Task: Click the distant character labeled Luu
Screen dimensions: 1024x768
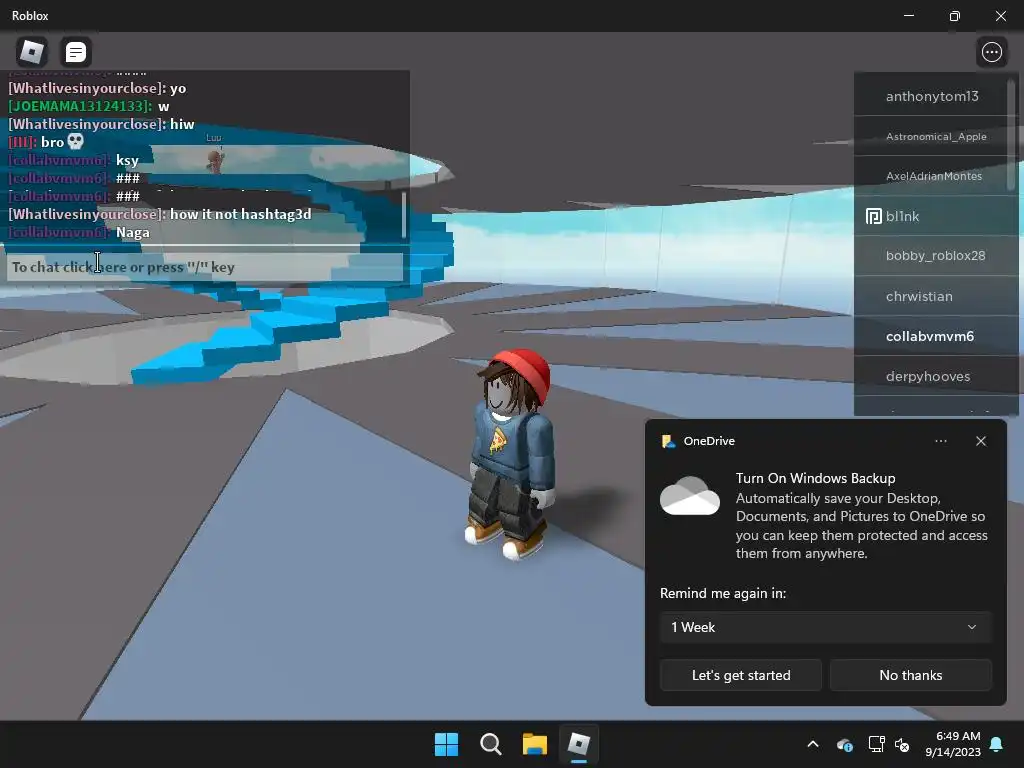Action: click(x=214, y=160)
